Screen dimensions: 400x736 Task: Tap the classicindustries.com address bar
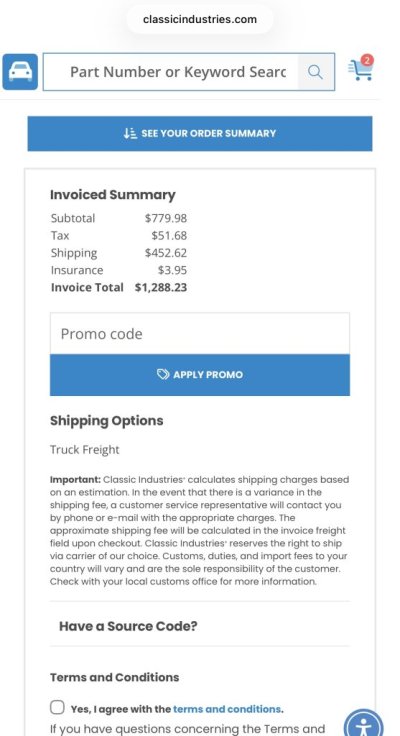(200, 19)
